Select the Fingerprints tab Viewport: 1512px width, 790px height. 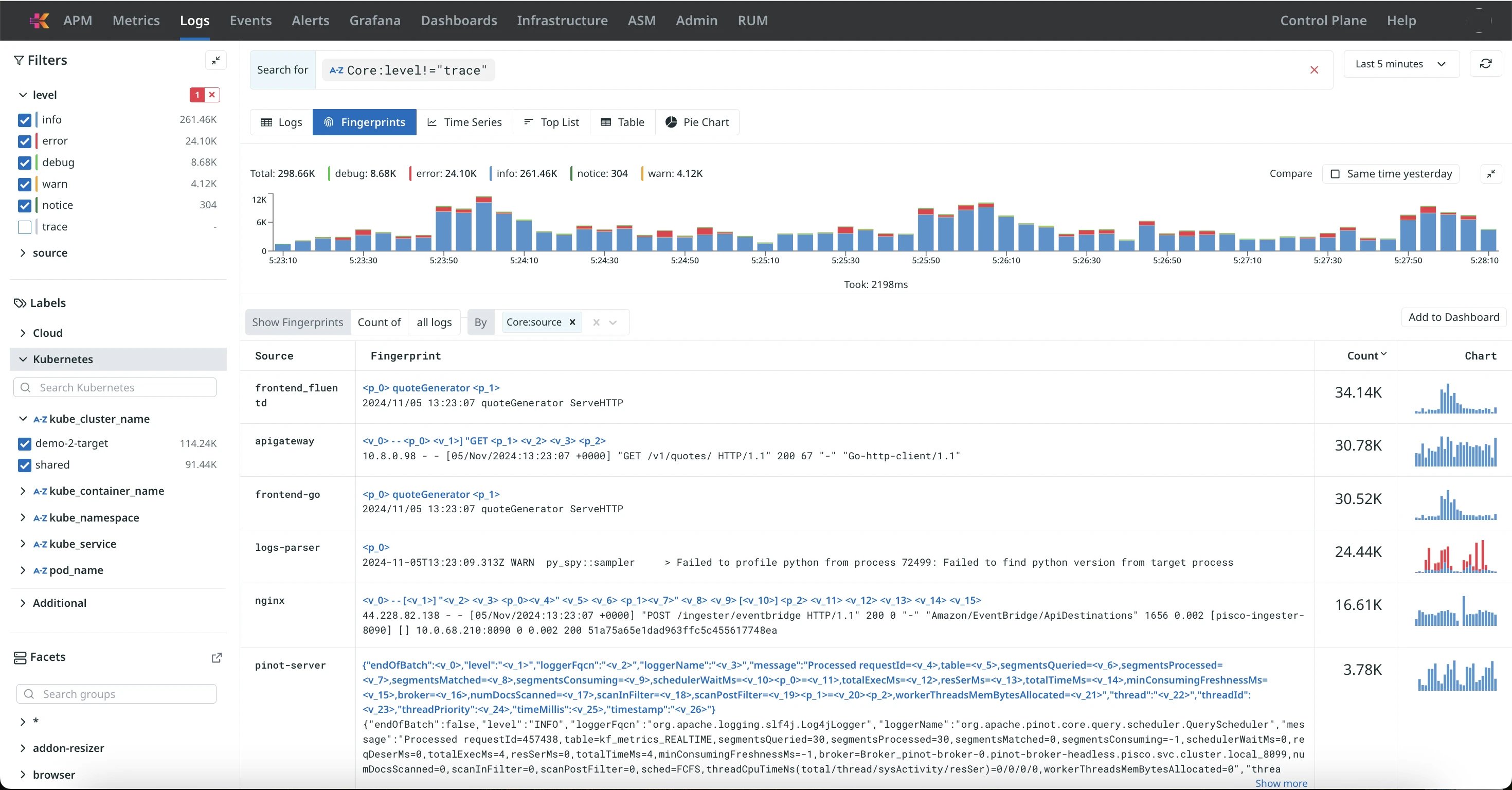pos(365,122)
